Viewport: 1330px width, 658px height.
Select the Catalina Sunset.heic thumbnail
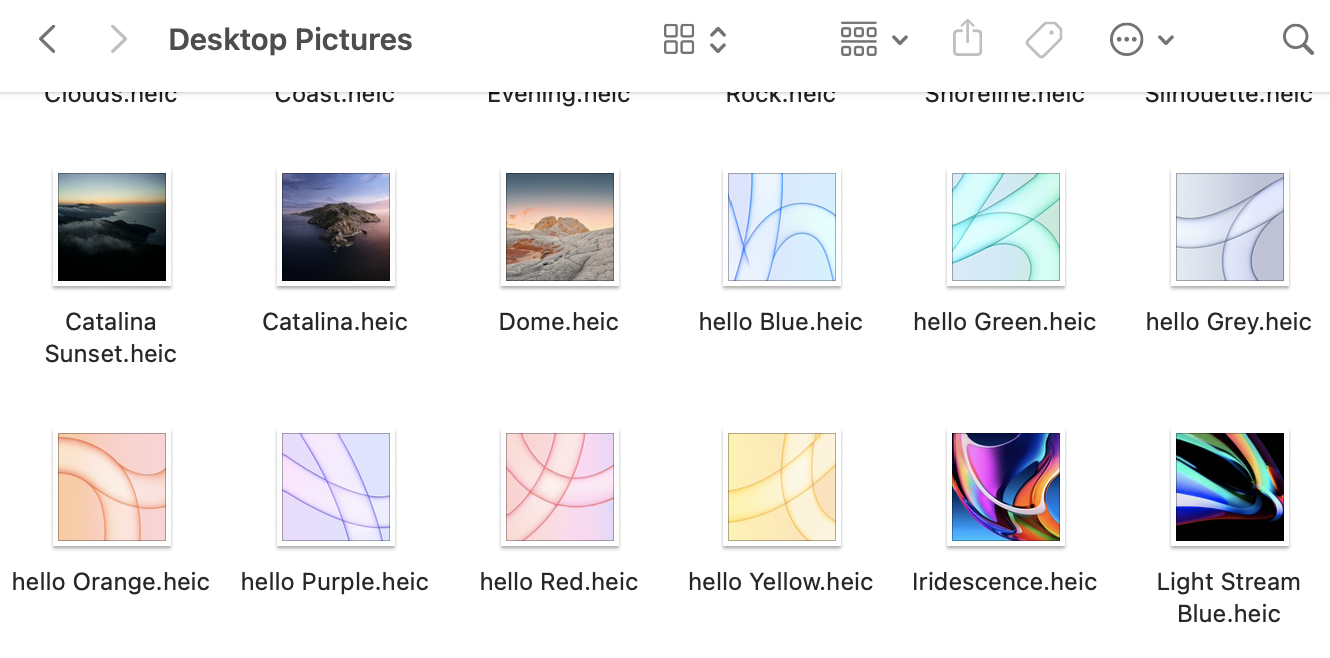pyautogui.click(x=112, y=227)
